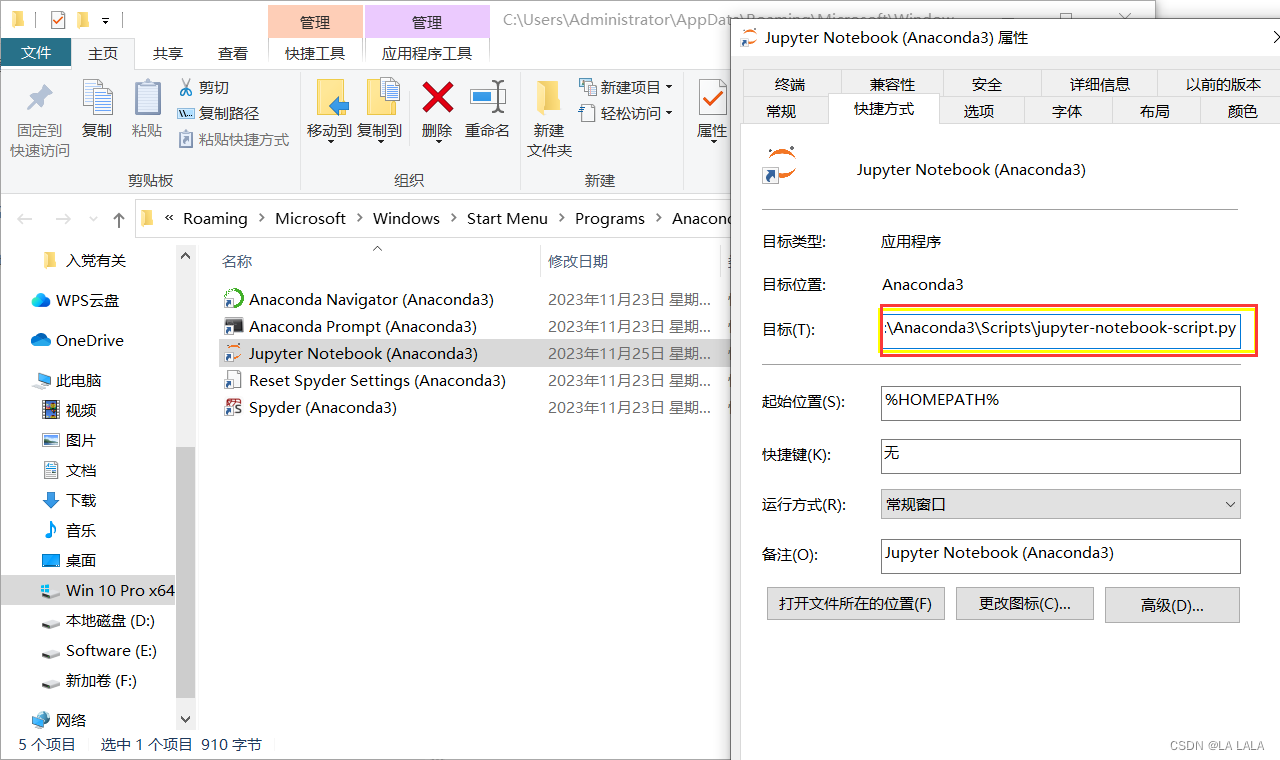
Task: Click quick access toolbar checkmark icon
Action: tap(57, 20)
